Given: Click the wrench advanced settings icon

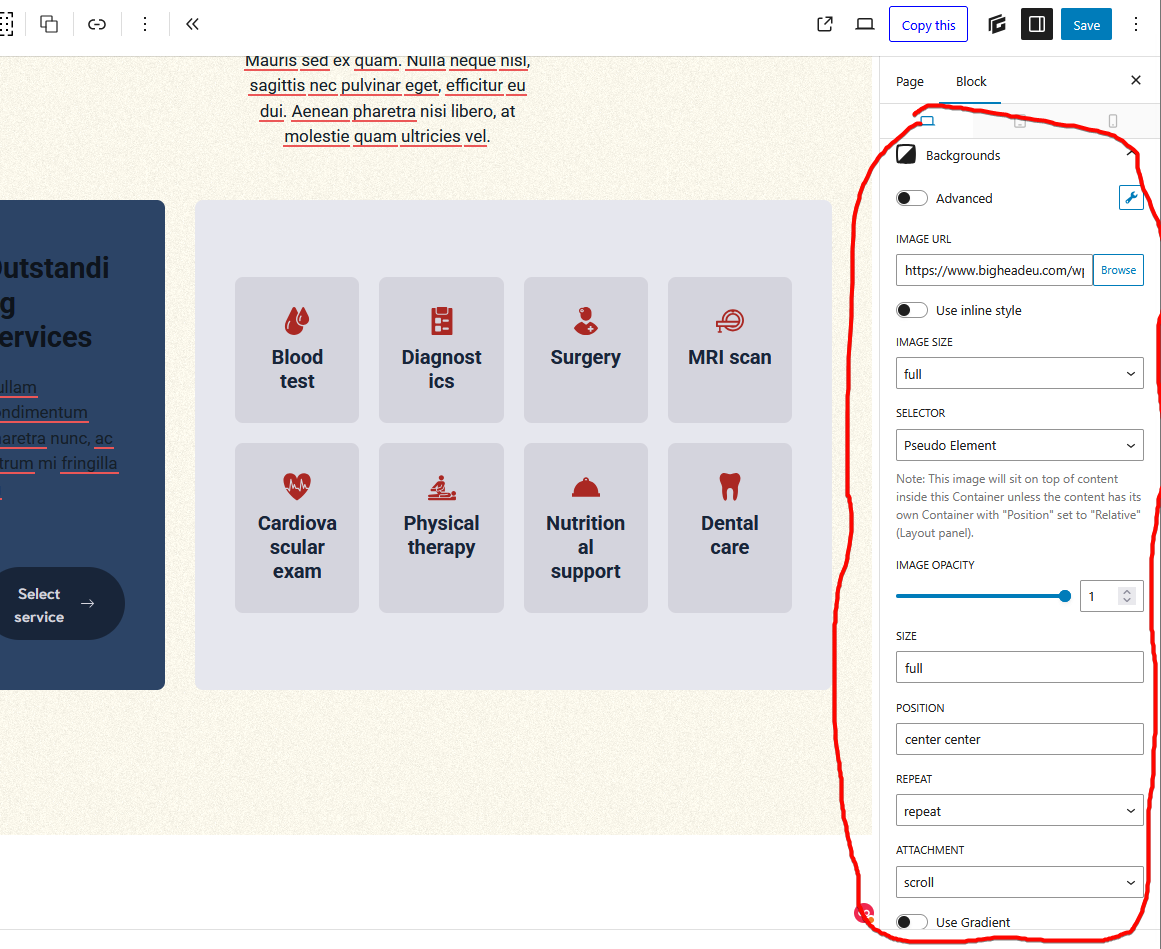Looking at the screenshot, I should coord(1131,198).
